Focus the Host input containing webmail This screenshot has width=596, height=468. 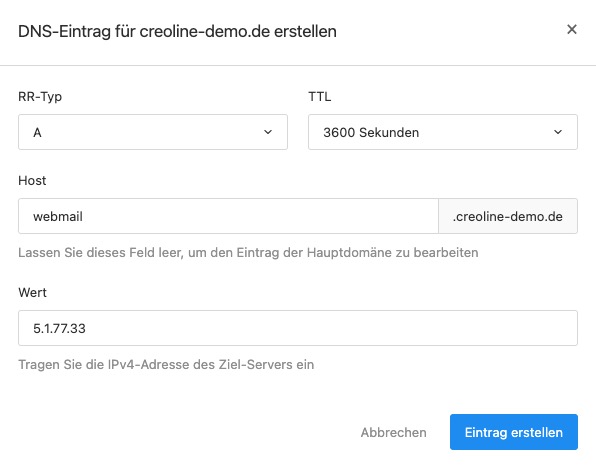click(x=228, y=216)
